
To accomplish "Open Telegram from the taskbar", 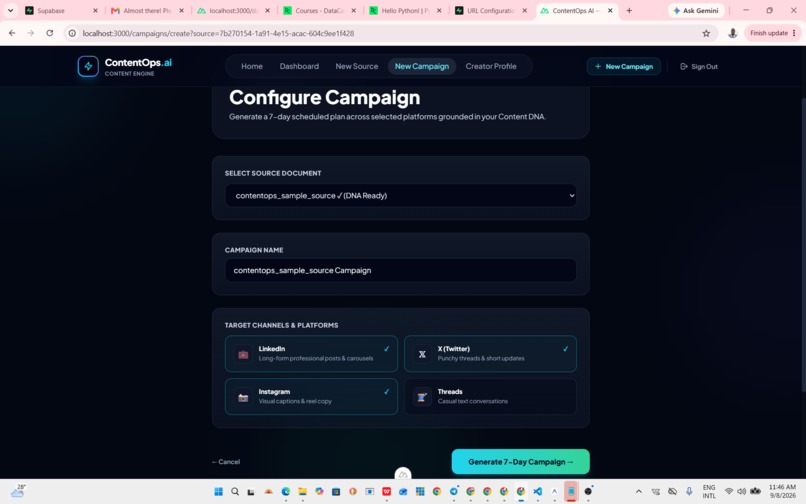I will click(453, 492).
